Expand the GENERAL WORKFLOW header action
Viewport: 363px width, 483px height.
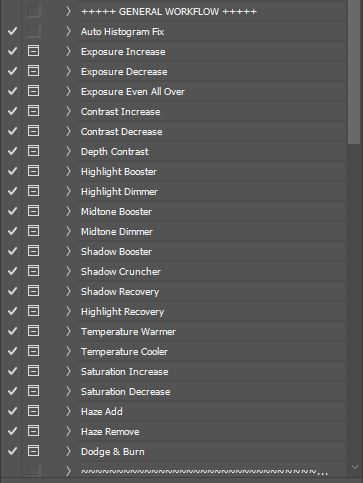[68, 11]
